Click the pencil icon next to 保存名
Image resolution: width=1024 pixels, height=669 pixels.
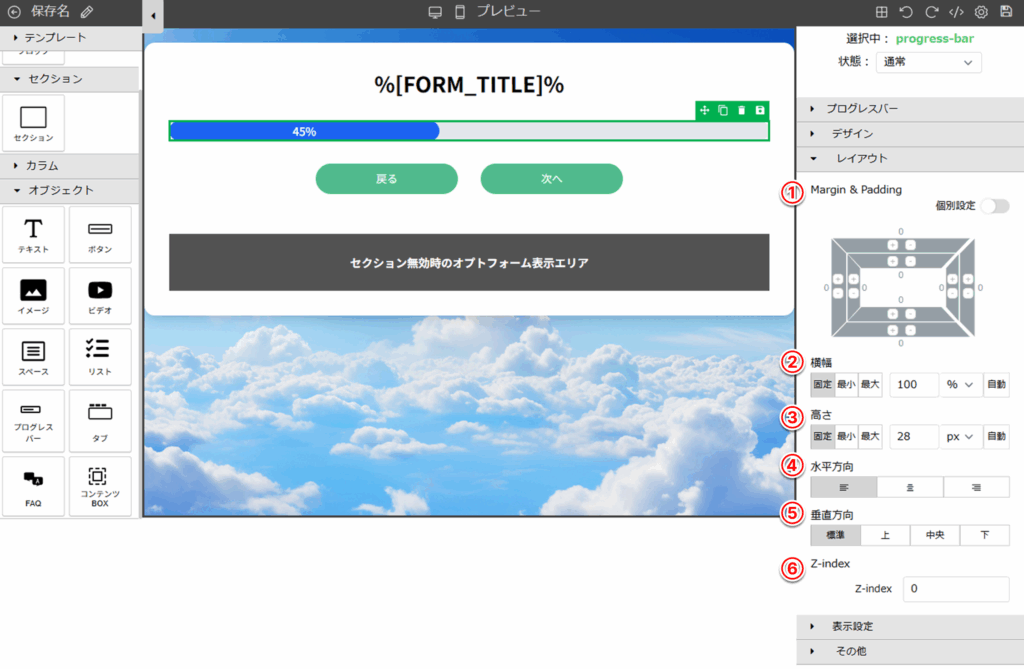[87, 12]
